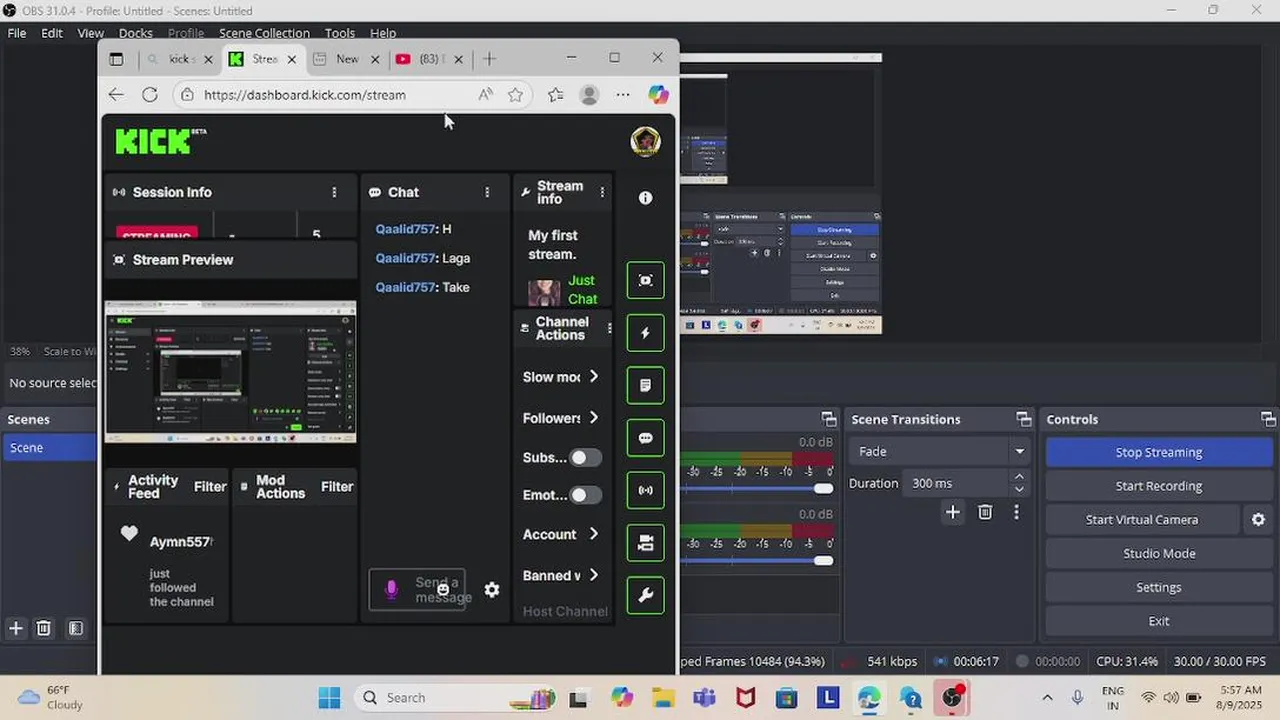Open Stream Info options menu
Image resolution: width=1280 pixels, height=720 pixels.
pos(602,192)
